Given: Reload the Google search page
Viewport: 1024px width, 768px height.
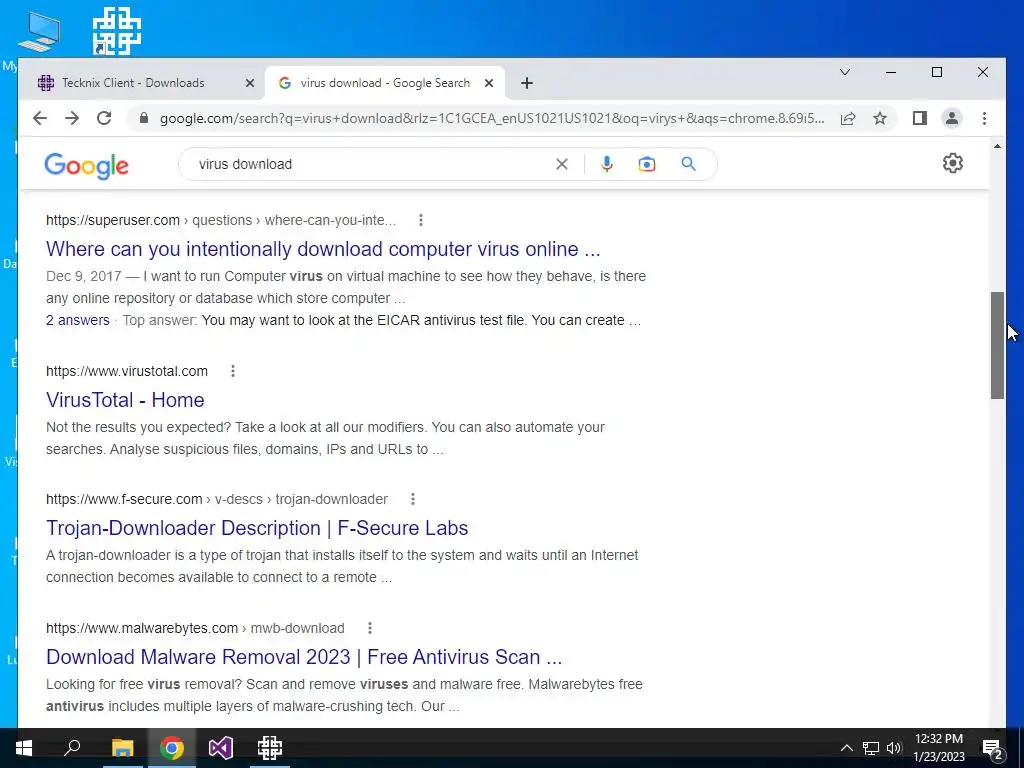Looking at the screenshot, I should 104,118.
